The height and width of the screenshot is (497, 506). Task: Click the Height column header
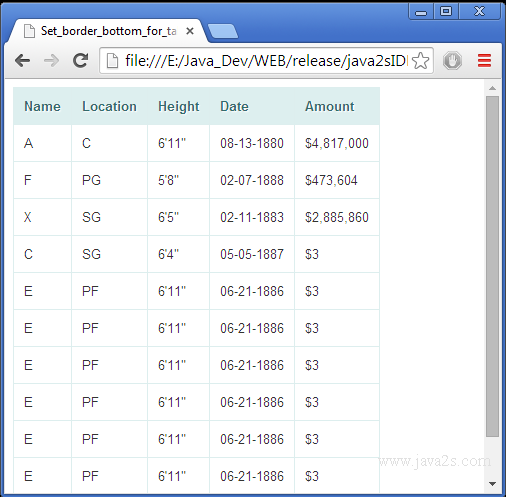click(178, 106)
